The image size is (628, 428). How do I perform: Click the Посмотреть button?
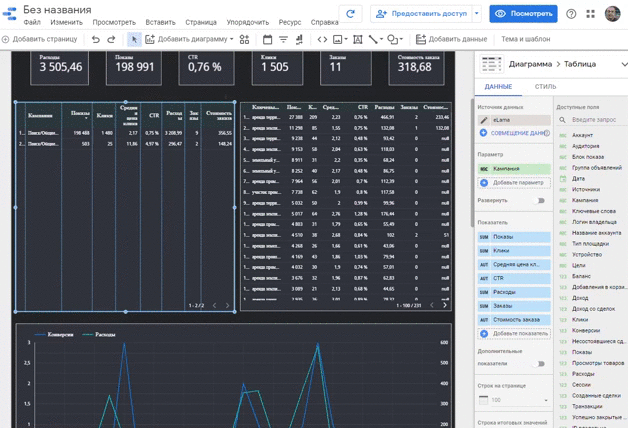522,14
